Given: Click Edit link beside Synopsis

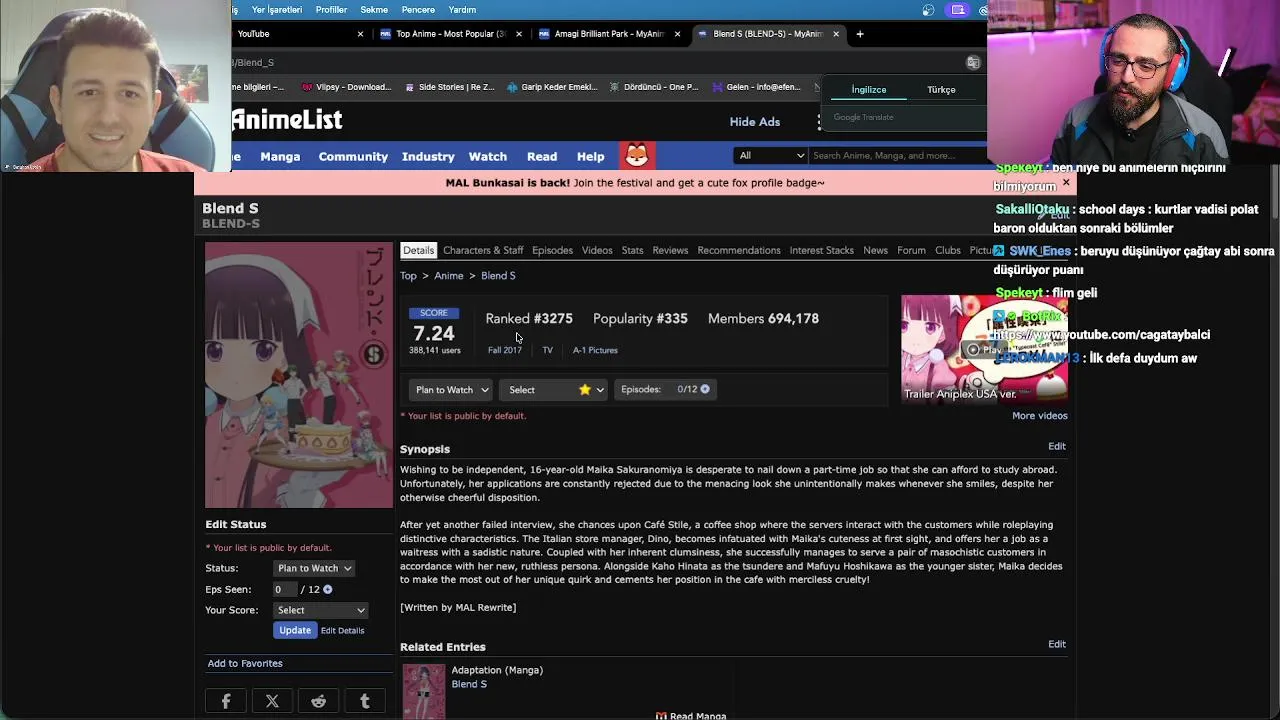Looking at the screenshot, I should tap(1057, 446).
